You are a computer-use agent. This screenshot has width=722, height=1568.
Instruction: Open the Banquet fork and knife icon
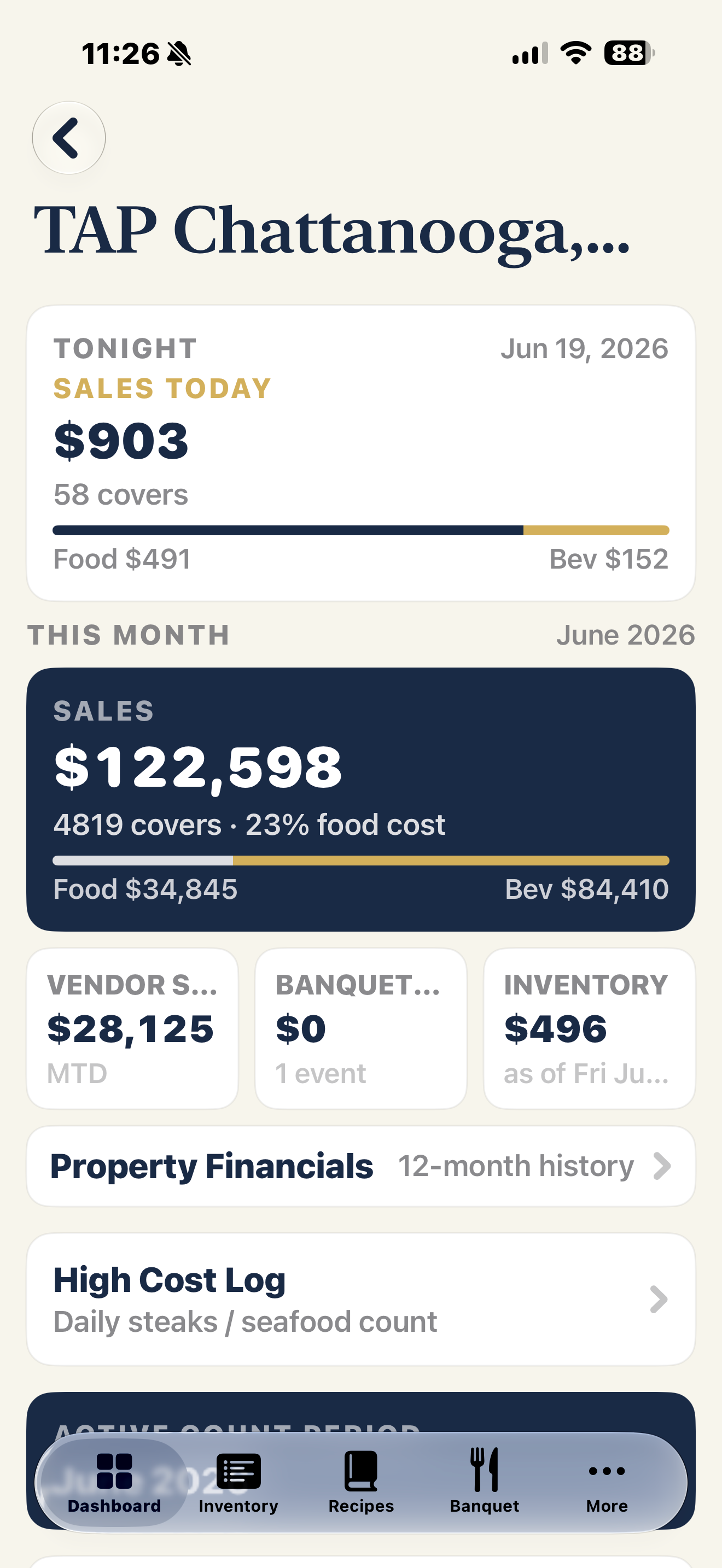485,1470
